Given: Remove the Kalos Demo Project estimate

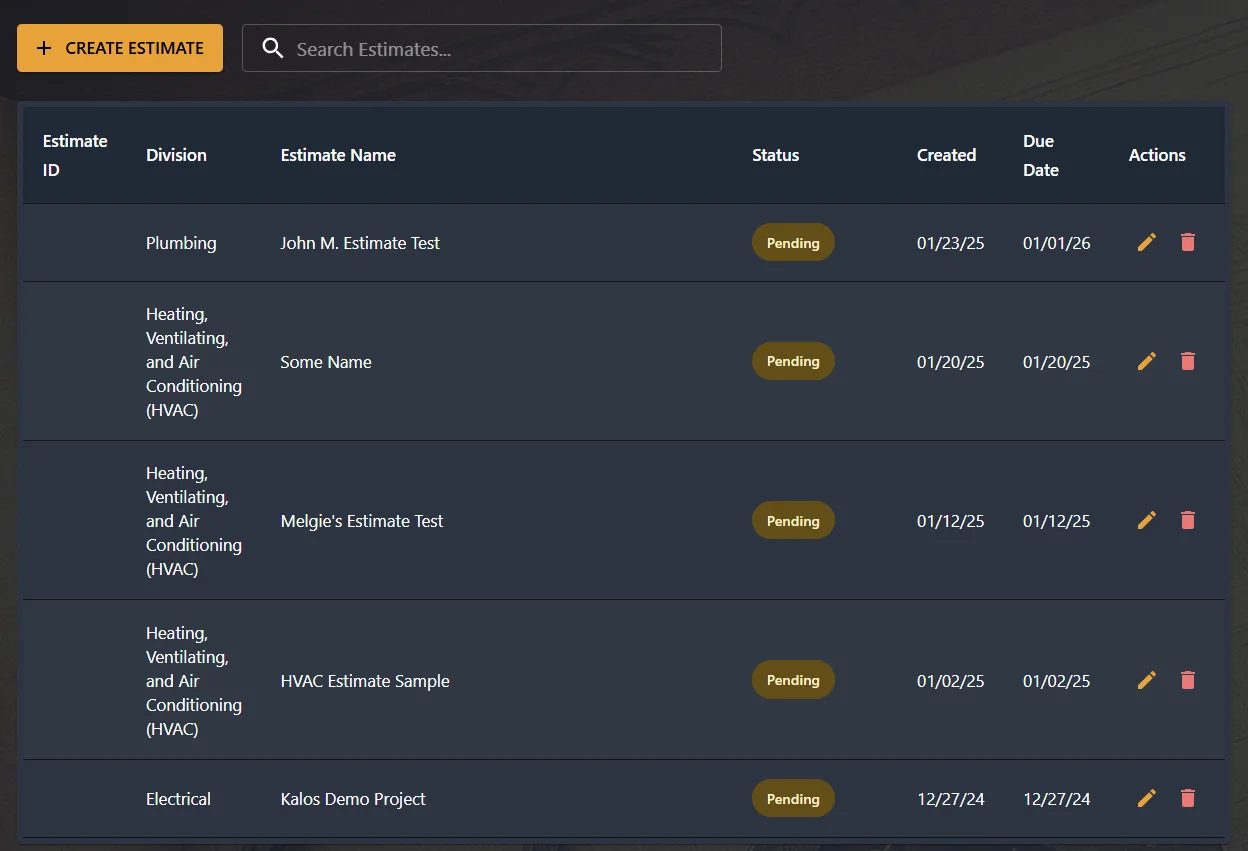Looking at the screenshot, I should [x=1187, y=798].
